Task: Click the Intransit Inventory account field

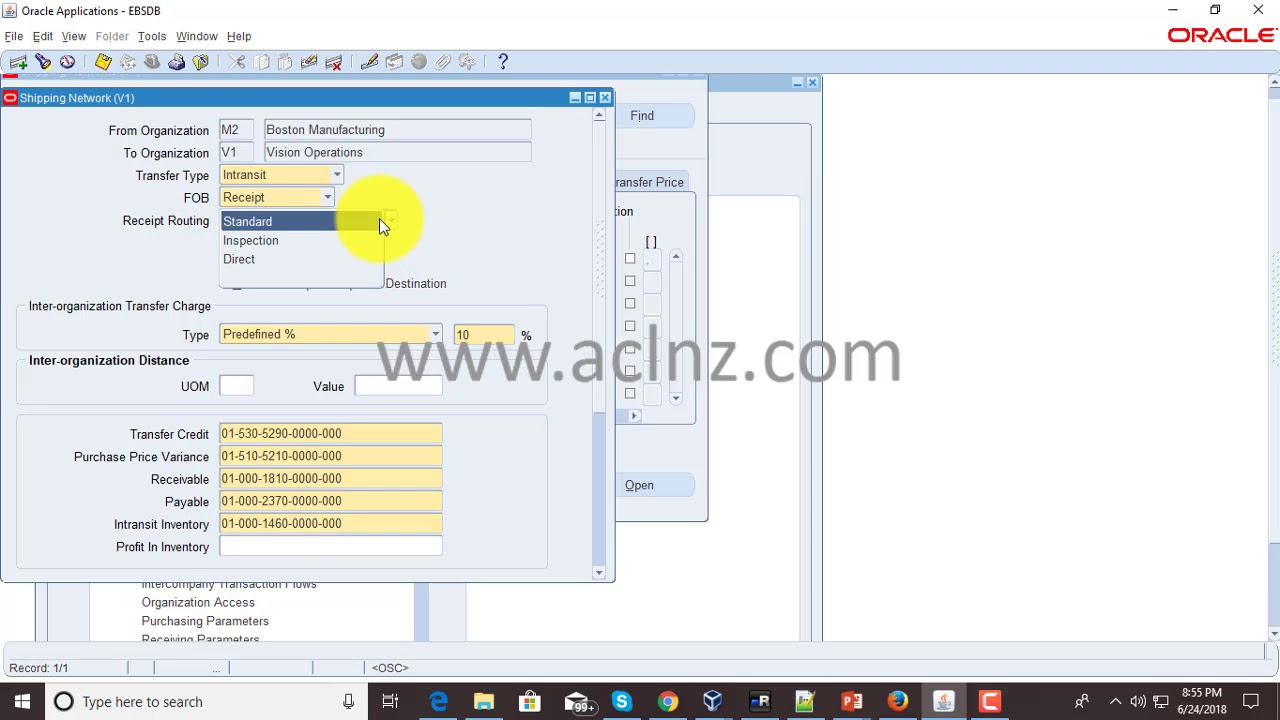Action: [331, 524]
